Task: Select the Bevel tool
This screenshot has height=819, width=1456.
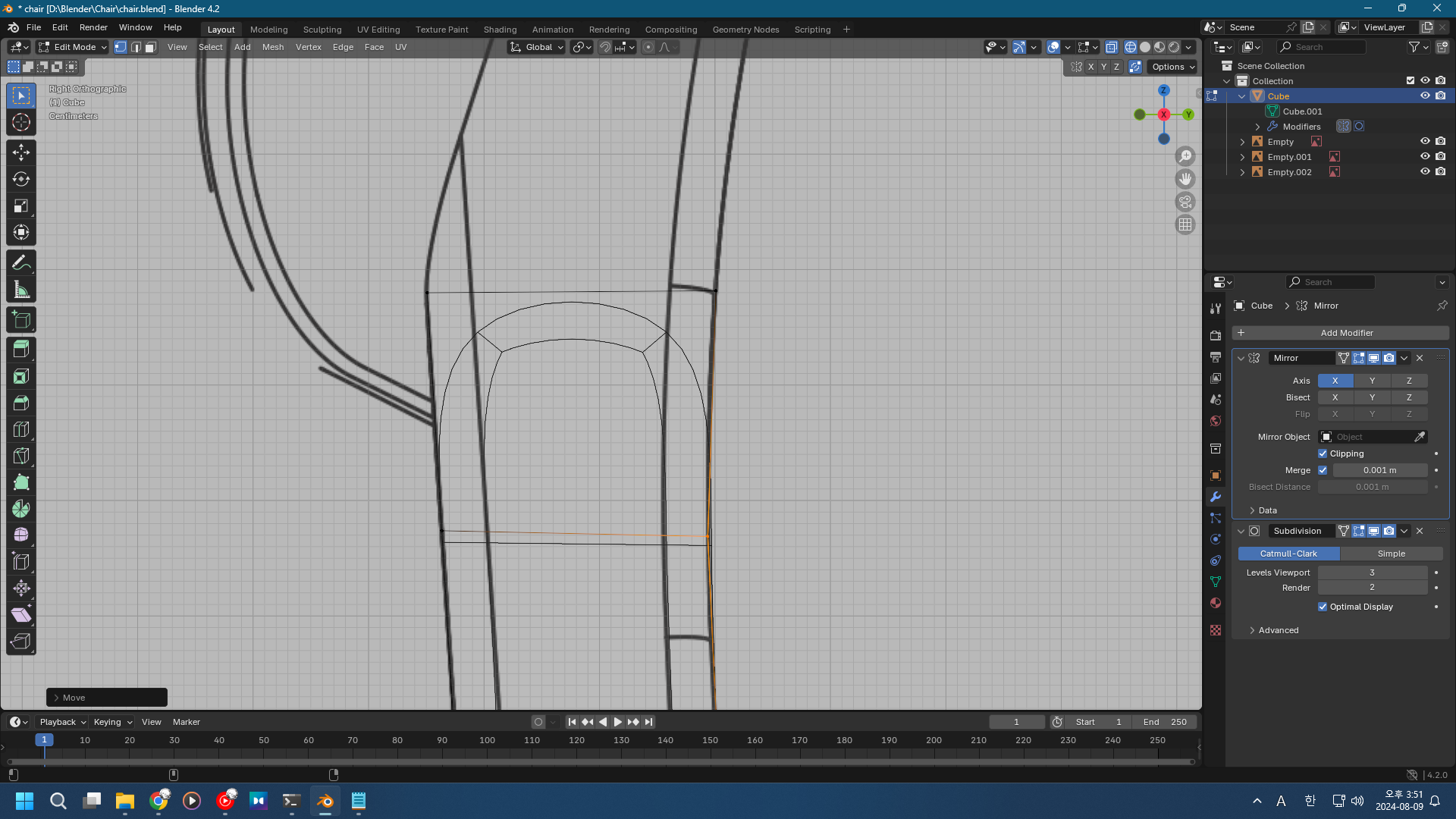Action: [21, 403]
